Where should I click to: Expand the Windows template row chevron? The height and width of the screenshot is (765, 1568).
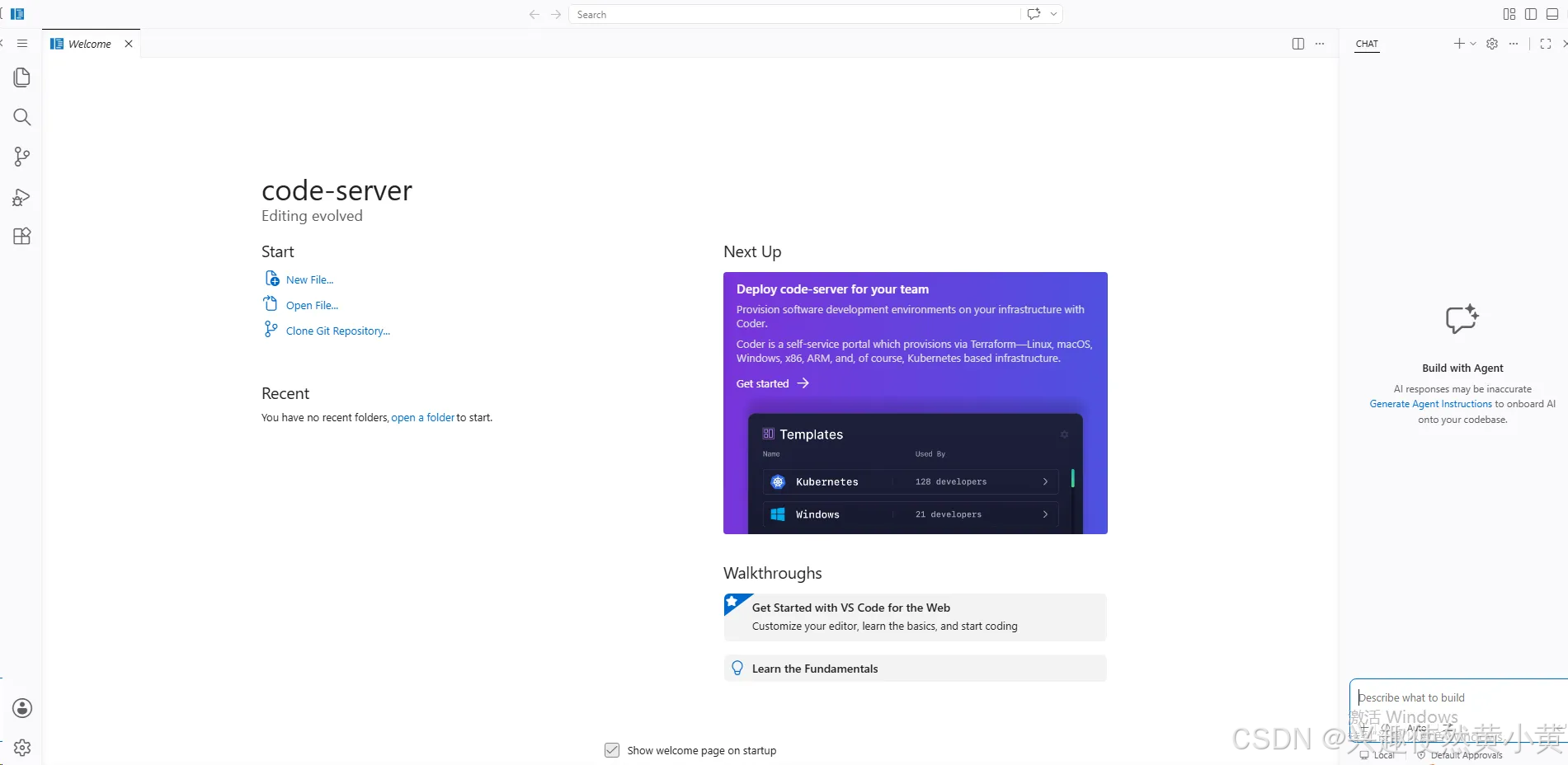tap(1045, 514)
